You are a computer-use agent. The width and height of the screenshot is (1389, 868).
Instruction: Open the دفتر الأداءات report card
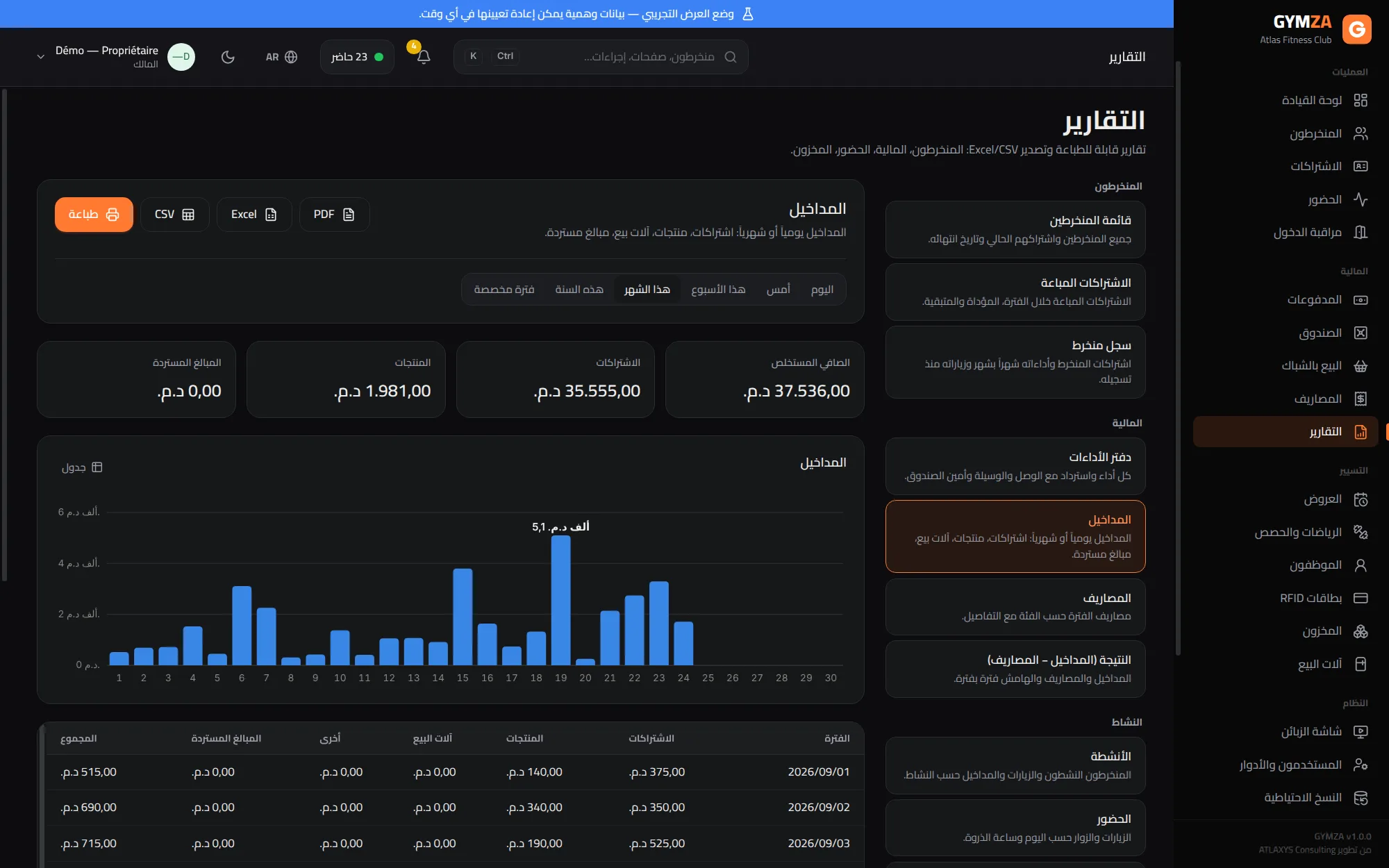[1015, 466]
